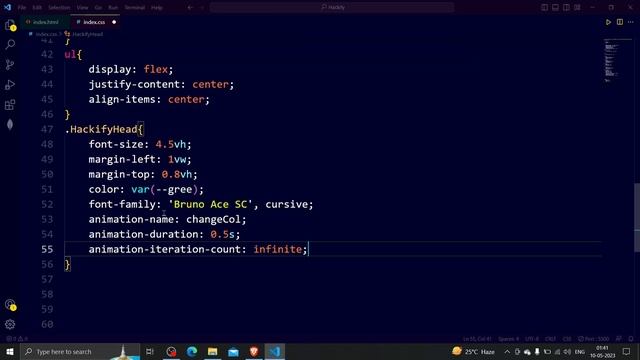This screenshot has width=640, height=360.
Task: Click the Hackify command center search box
Action: pyautogui.click(x=332, y=7)
